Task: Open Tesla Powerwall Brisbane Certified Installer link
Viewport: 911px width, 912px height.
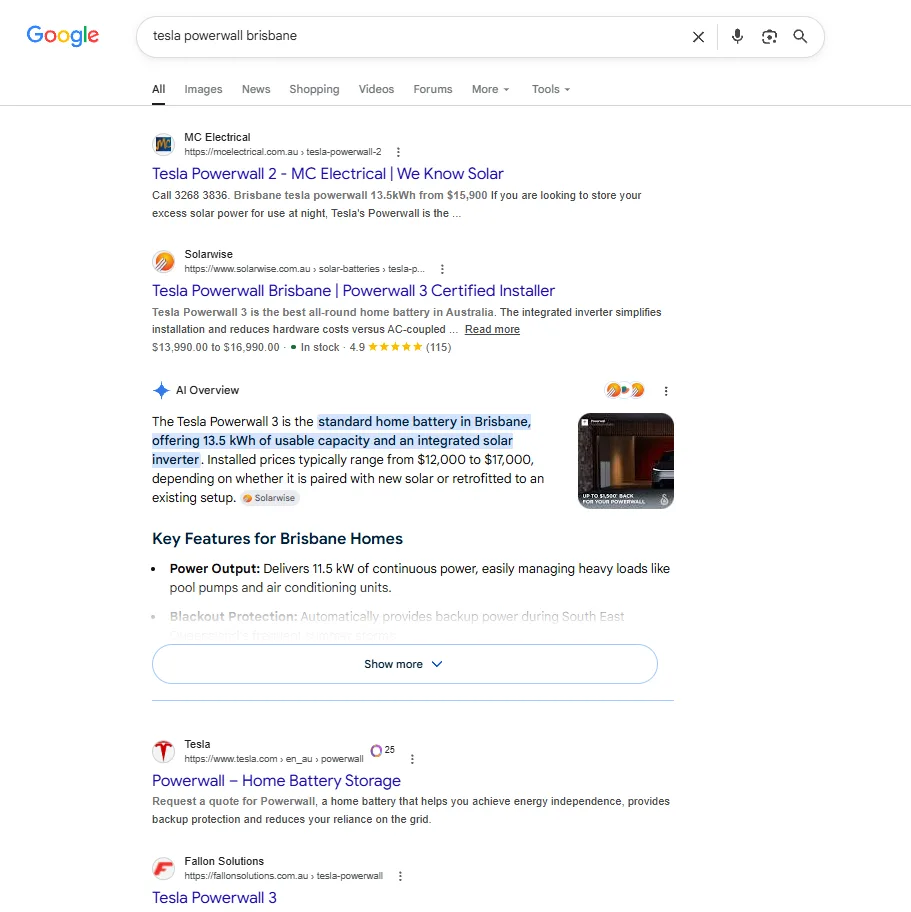Action: pyautogui.click(x=353, y=290)
